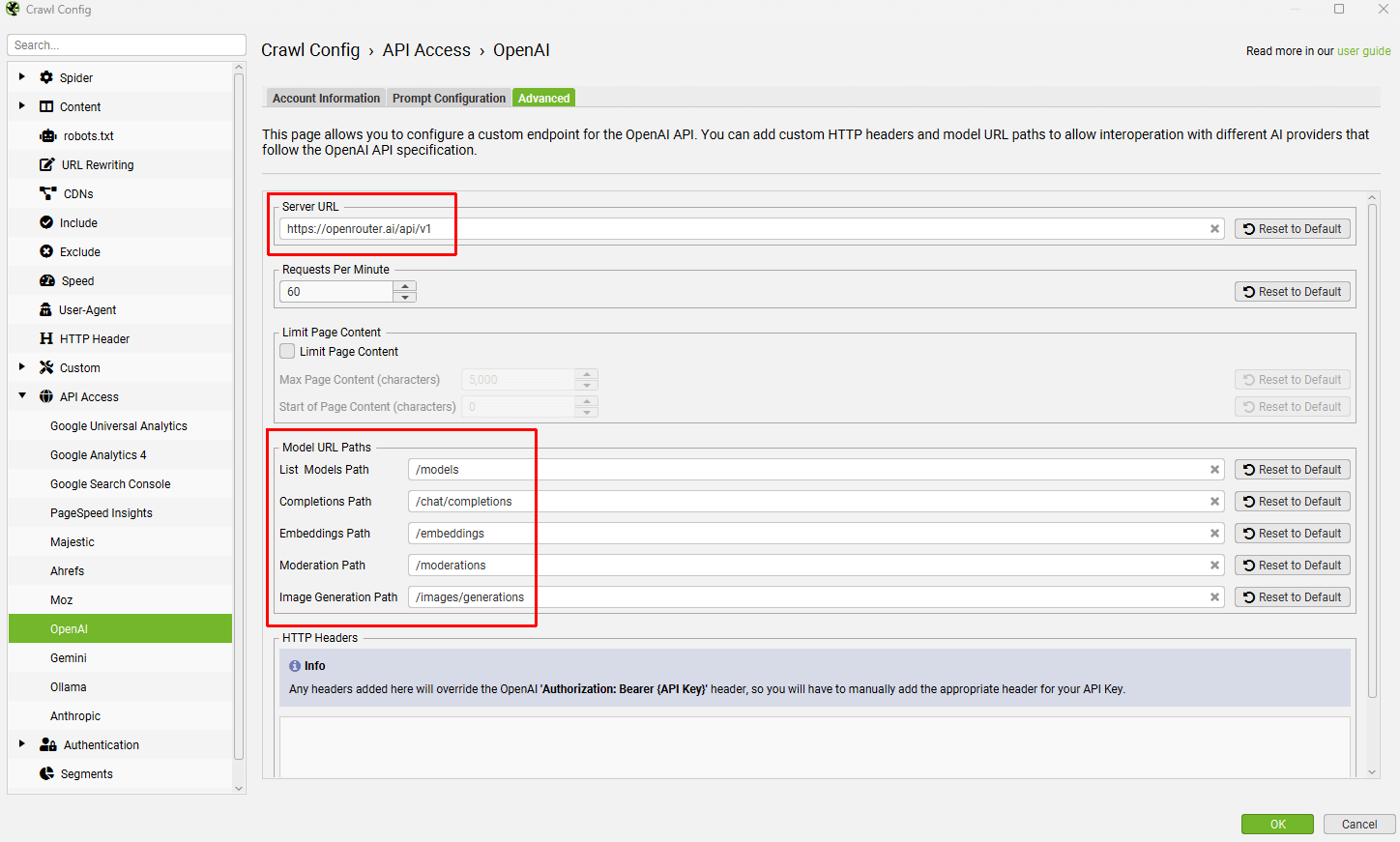Click the Custom tools icon
Image resolution: width=1400 pixels, height=842 pixels.
(x=46, y=367)
